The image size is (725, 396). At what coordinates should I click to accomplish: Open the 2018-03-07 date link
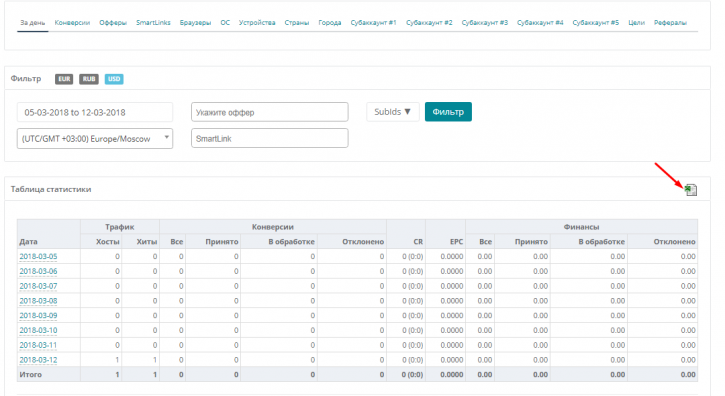tap(38, 286)
